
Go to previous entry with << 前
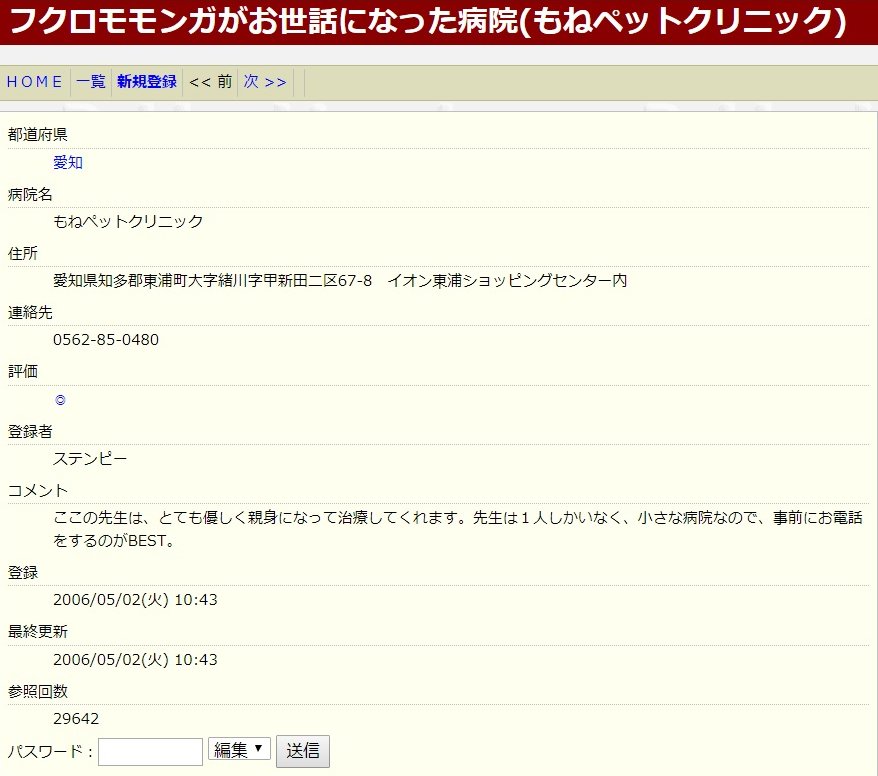(x=210, y=82)
